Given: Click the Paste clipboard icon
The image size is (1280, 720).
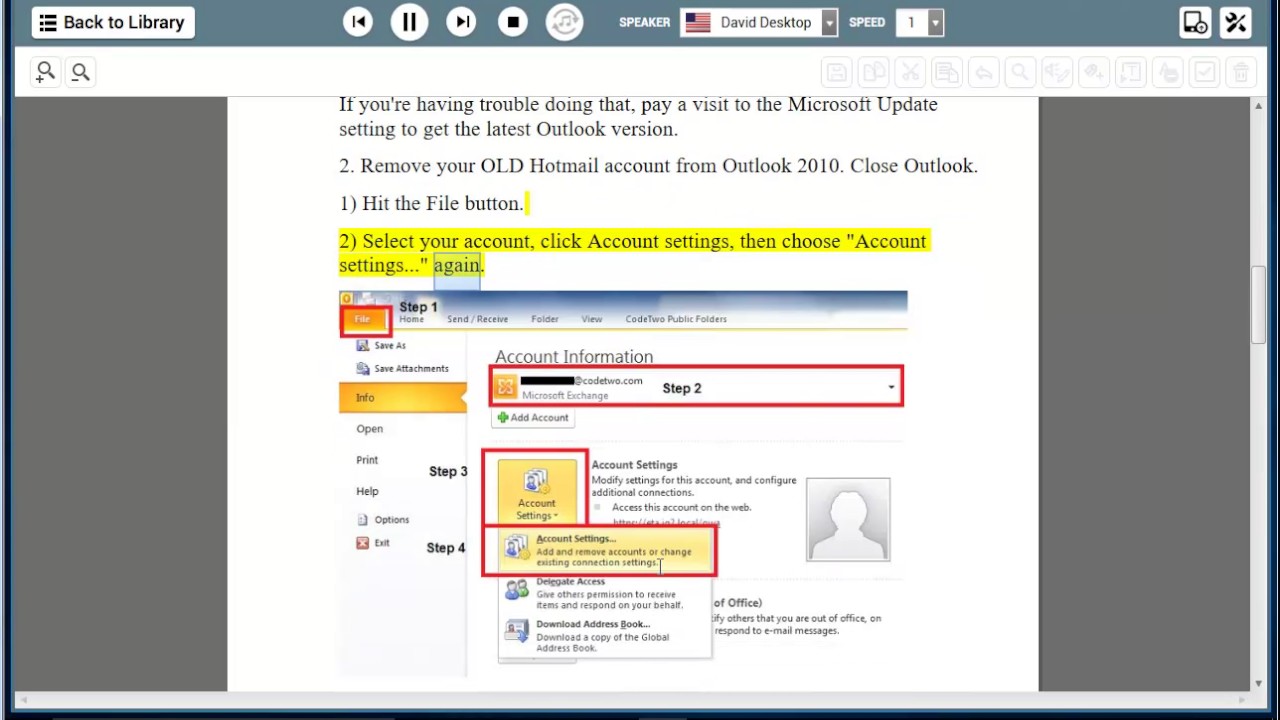Looking at the screenshot, I should pyautogui.click(x=946, y=72).
